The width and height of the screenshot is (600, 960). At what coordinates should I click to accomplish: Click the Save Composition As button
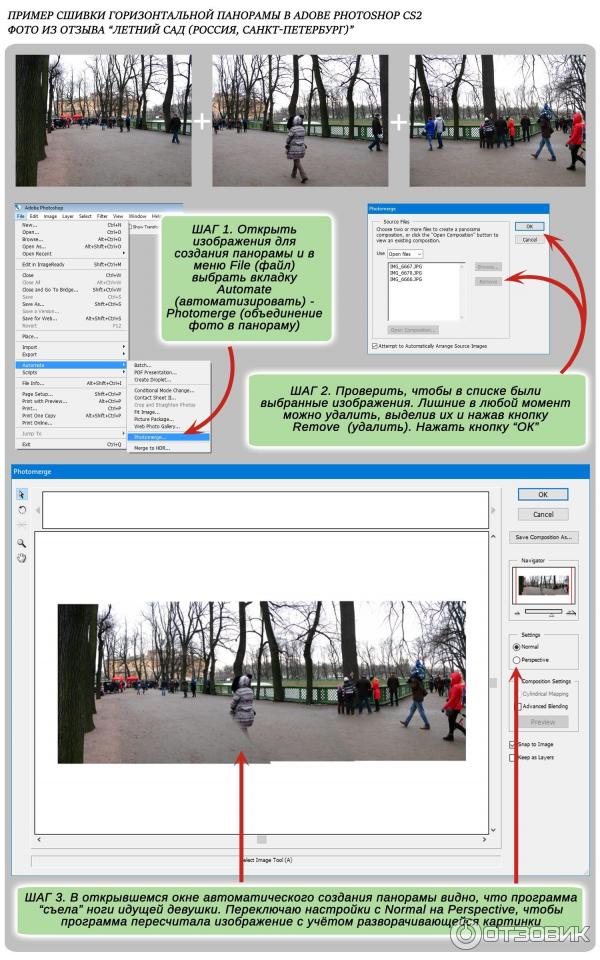pos(543,537)
